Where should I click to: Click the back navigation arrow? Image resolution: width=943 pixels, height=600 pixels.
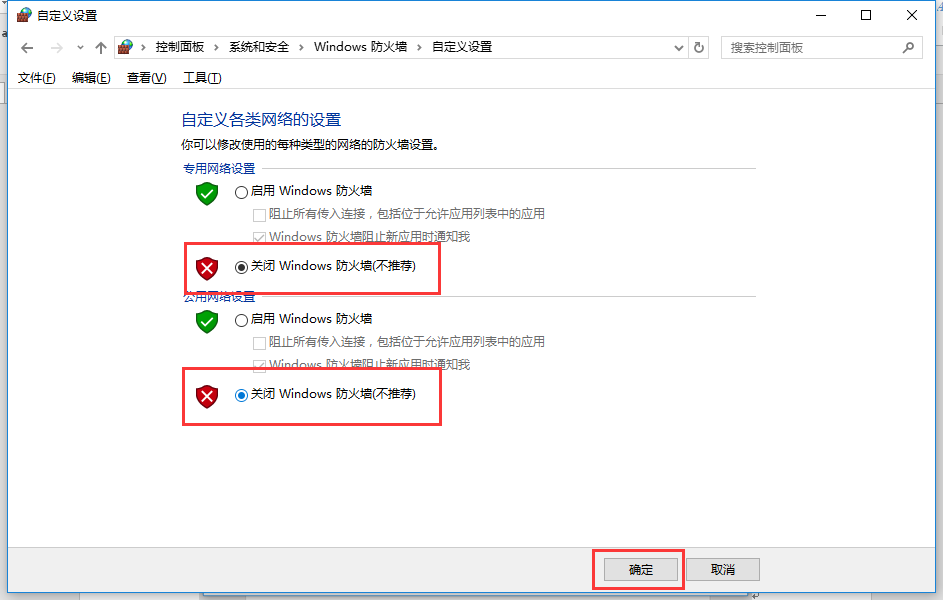pos(27,48)
